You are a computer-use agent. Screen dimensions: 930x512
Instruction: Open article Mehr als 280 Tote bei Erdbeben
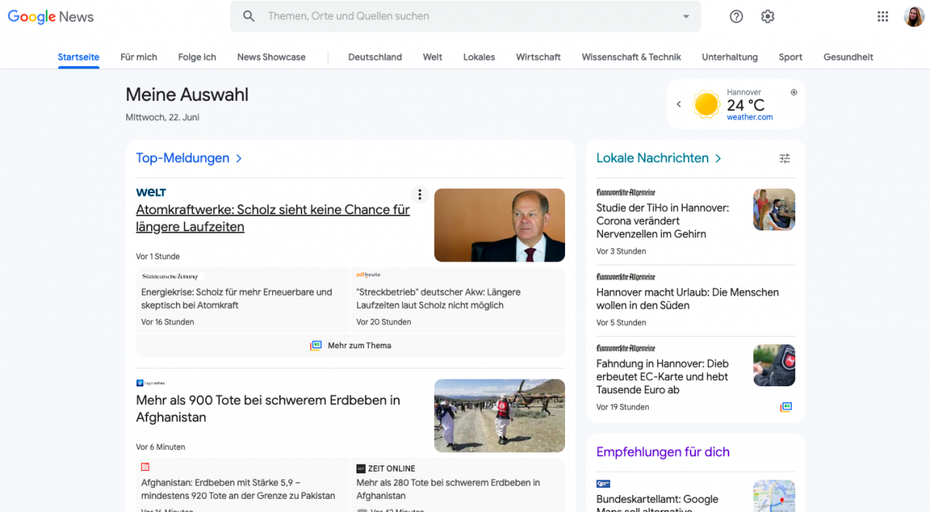[448, 489]
